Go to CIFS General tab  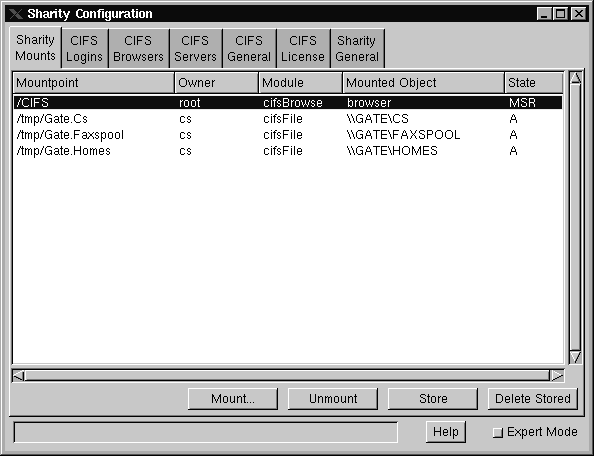249,48
